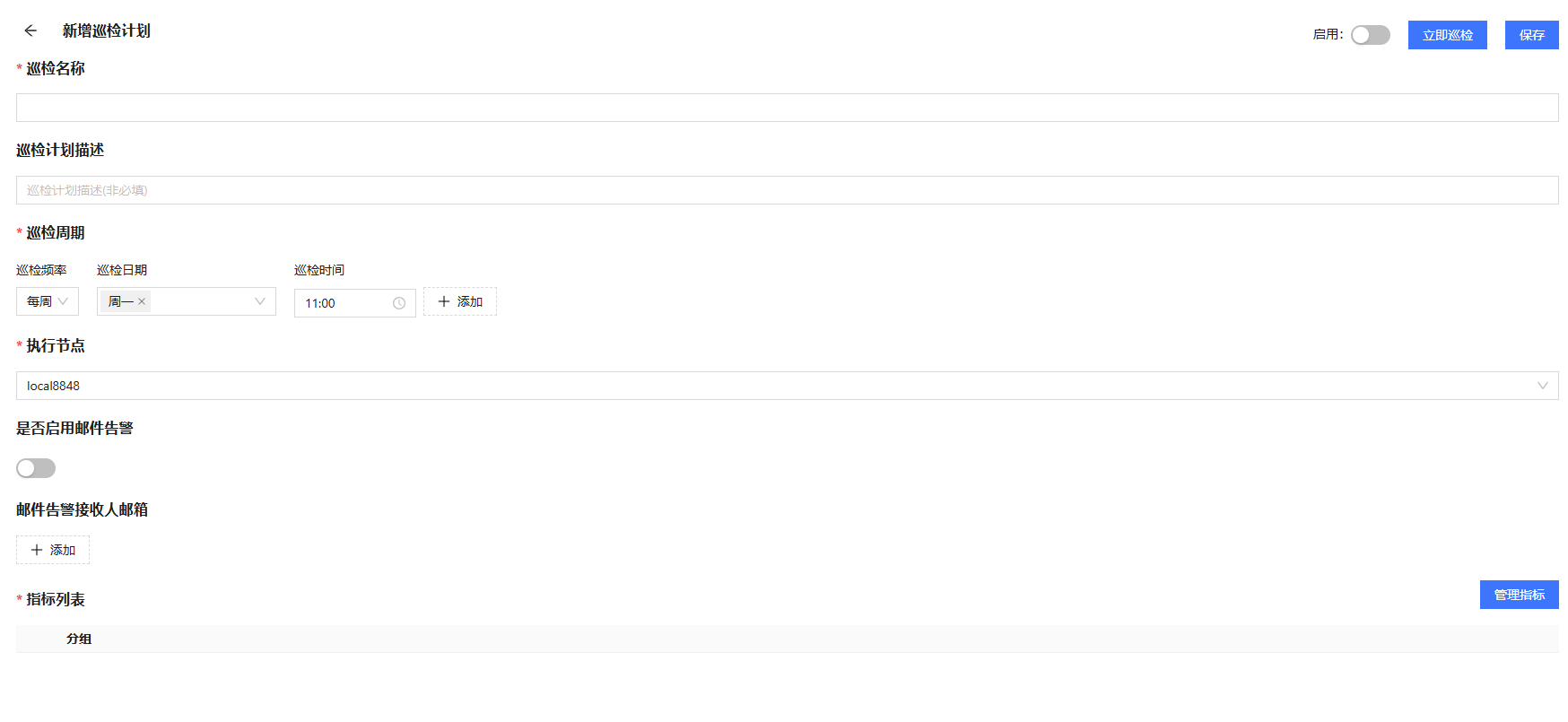
Task: Click the back arrow icon
Action: point(30,30)
